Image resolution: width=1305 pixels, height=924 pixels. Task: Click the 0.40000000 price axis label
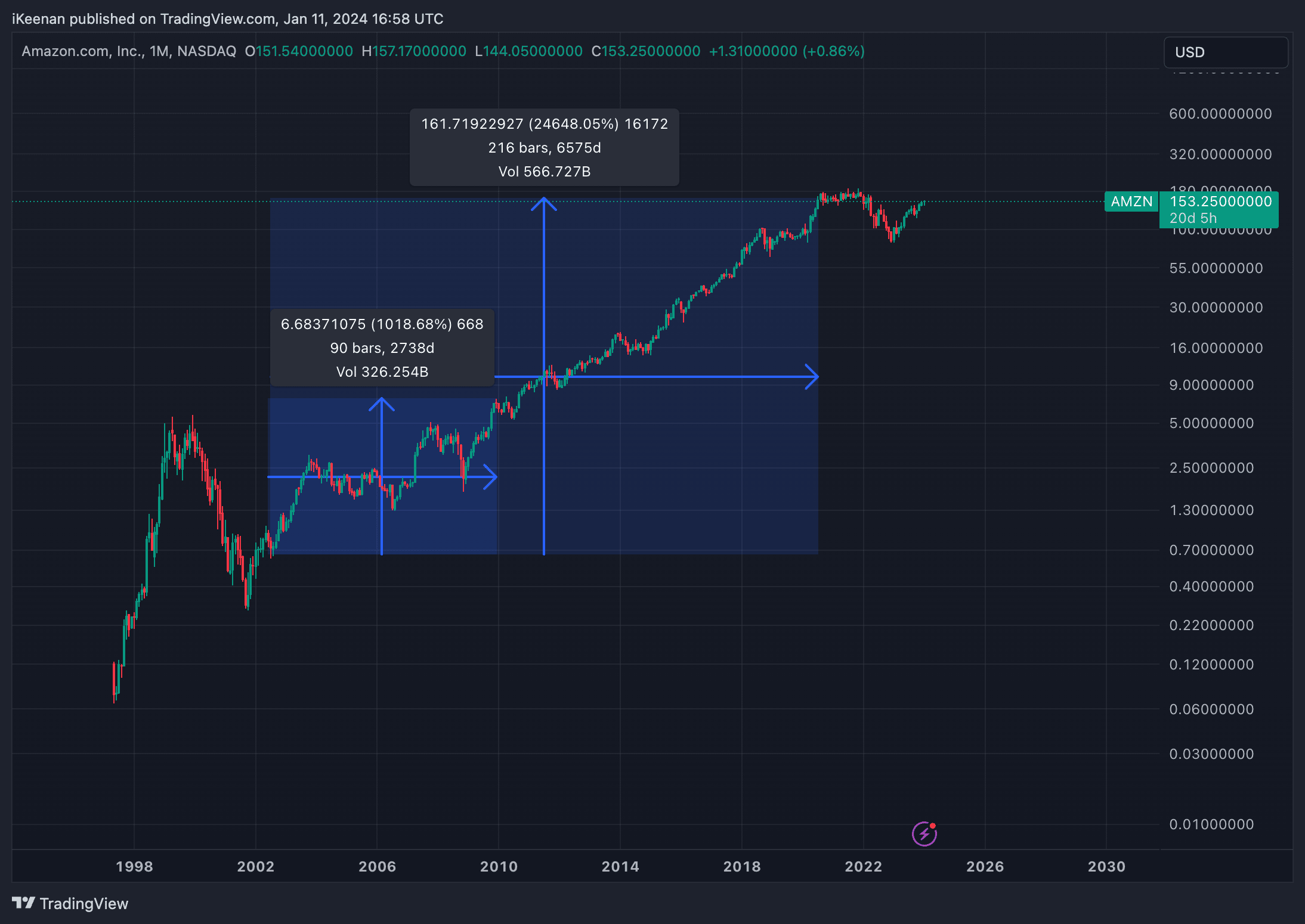[x=1211, y=587]
